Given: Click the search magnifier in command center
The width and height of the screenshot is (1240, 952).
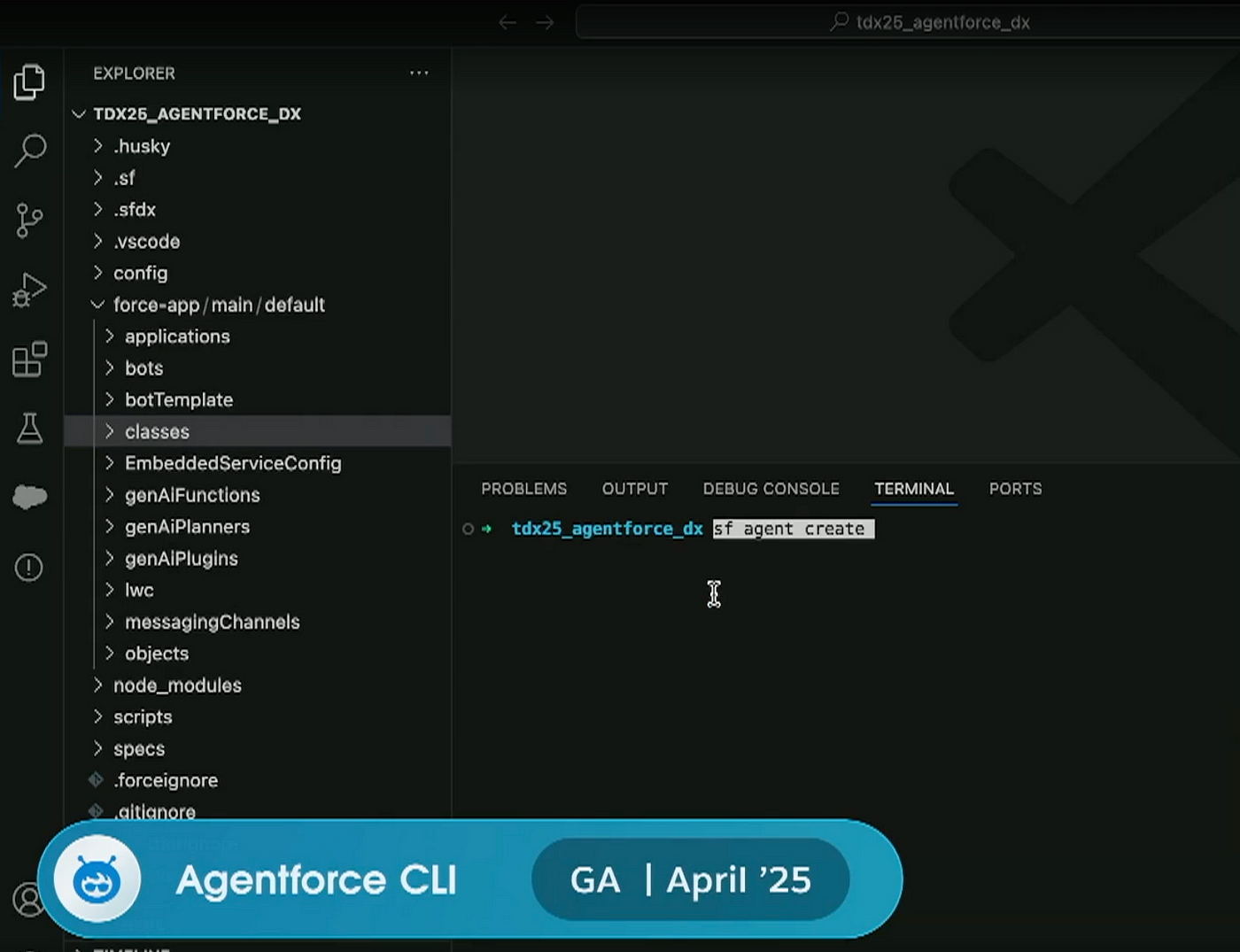Looking at the screenshot, I should pyautogui.click(x=840, y=22).
